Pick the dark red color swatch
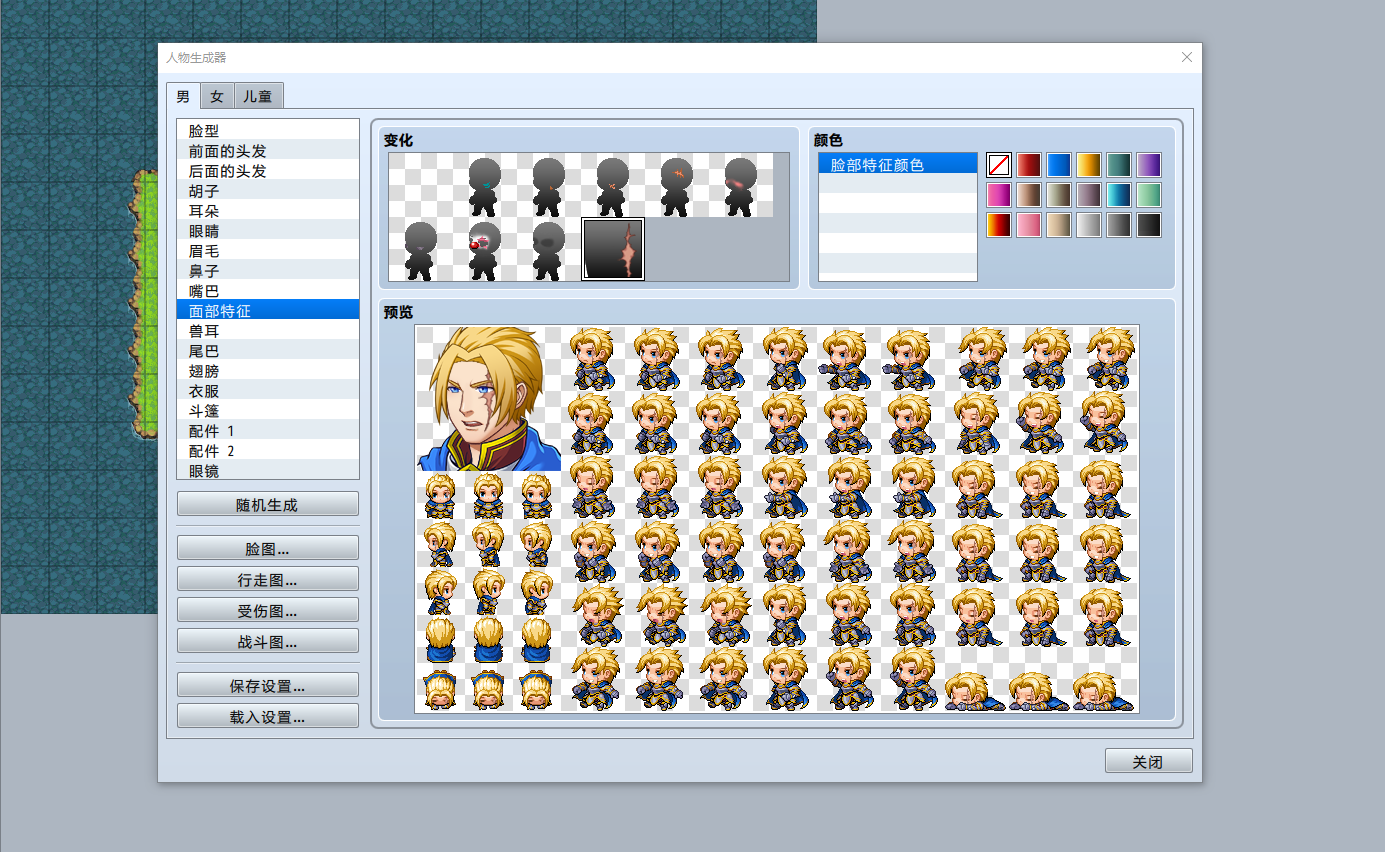 coord(1029,165)
